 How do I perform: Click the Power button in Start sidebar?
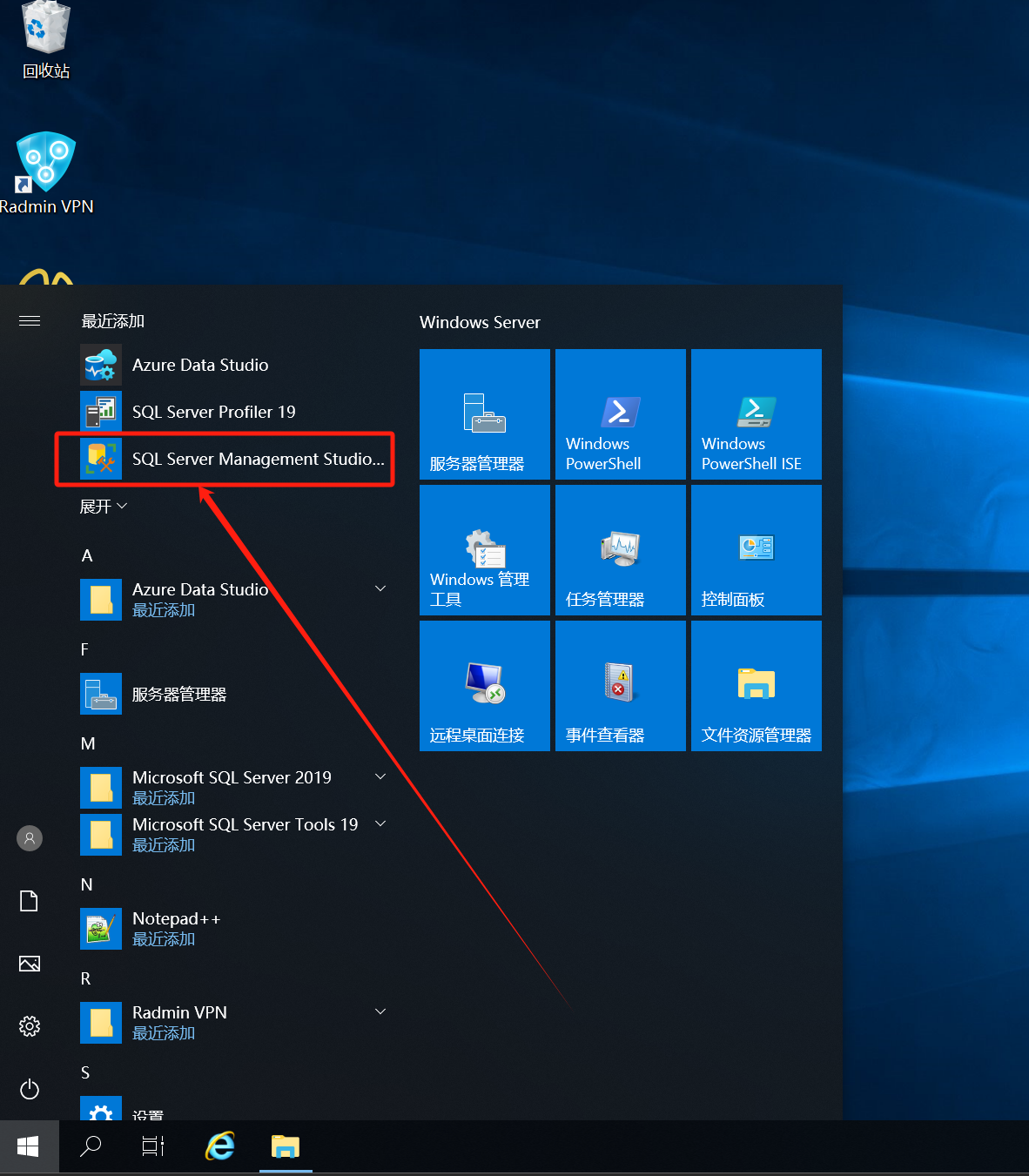coord(30,1089)
